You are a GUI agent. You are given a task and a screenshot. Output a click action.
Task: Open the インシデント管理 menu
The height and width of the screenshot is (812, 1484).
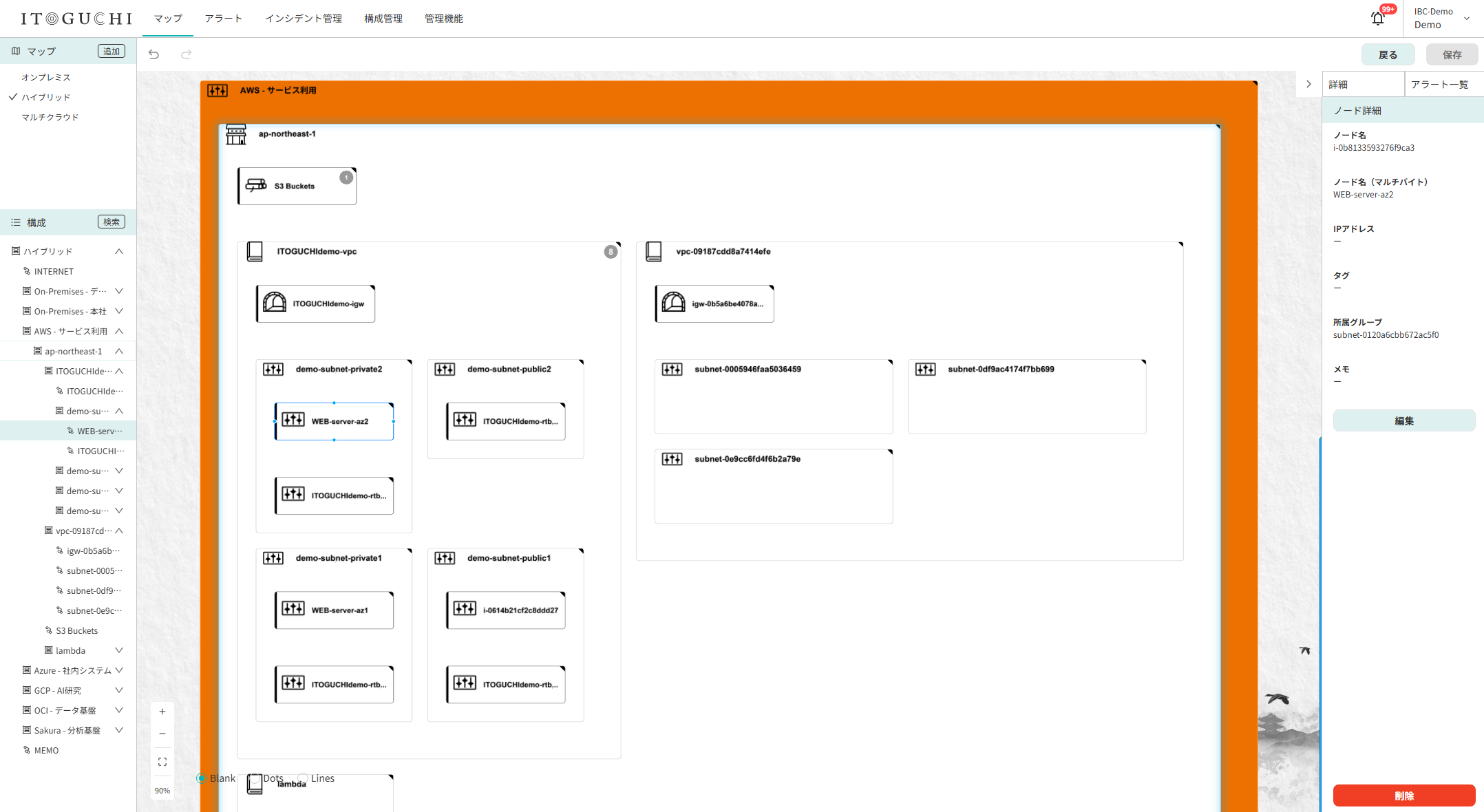coord(304,19)
